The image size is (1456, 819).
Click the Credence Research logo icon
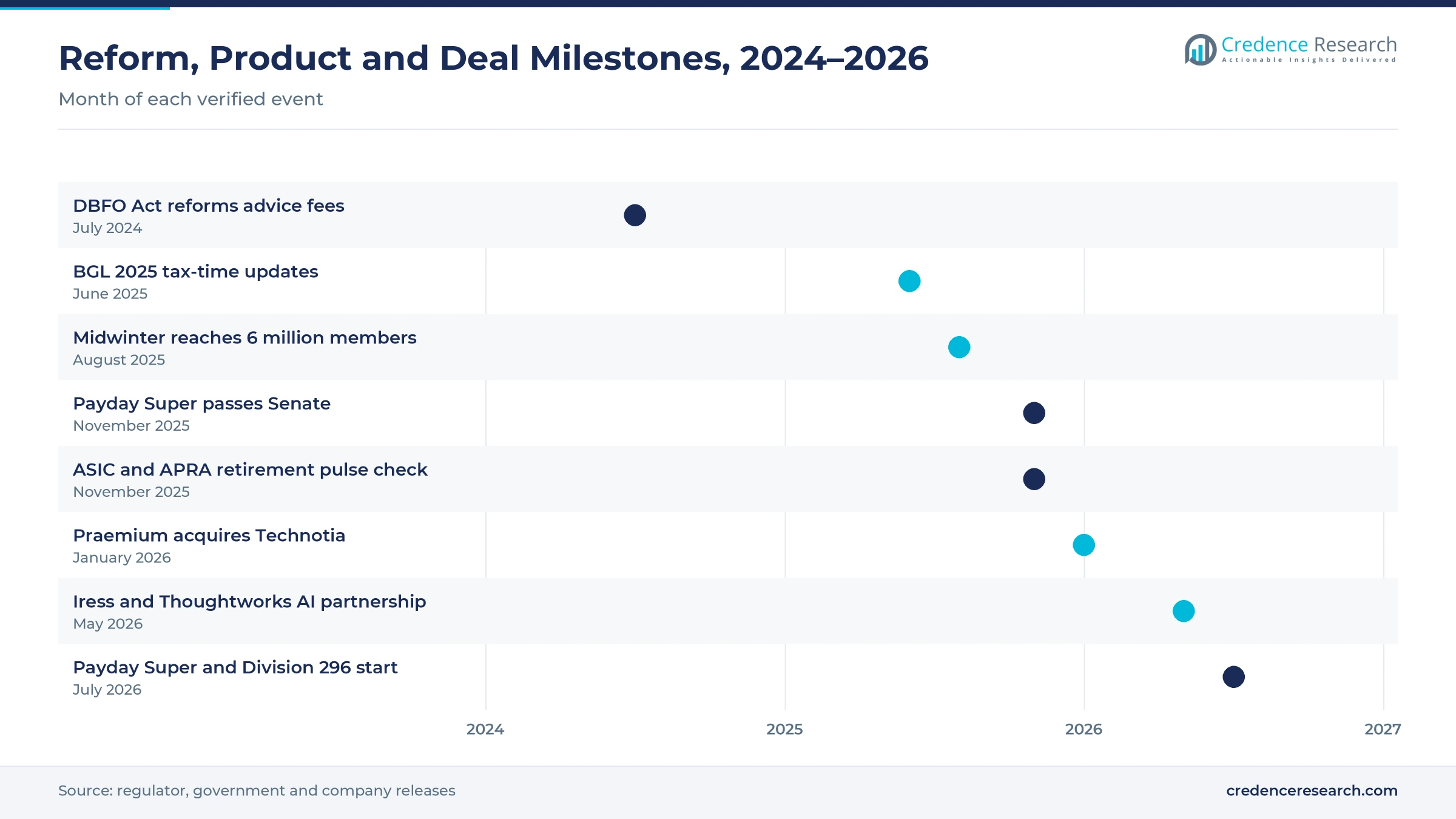[x=1201, y=50]
